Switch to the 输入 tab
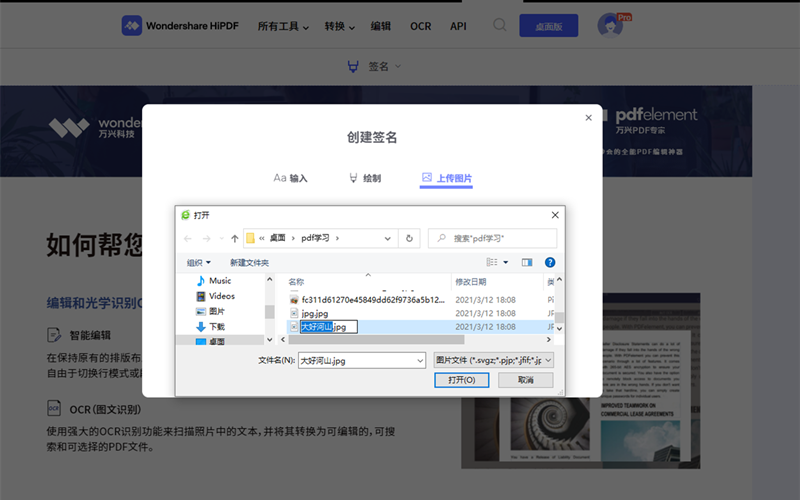Image resolution: width=800 pixels, height=500 pixels. coord(291,178)
